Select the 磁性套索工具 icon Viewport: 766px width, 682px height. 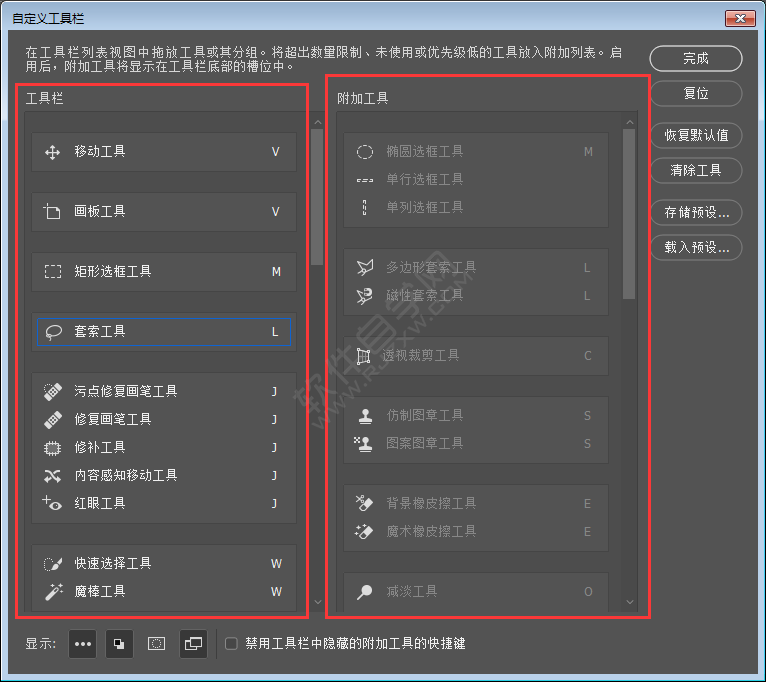364,296
